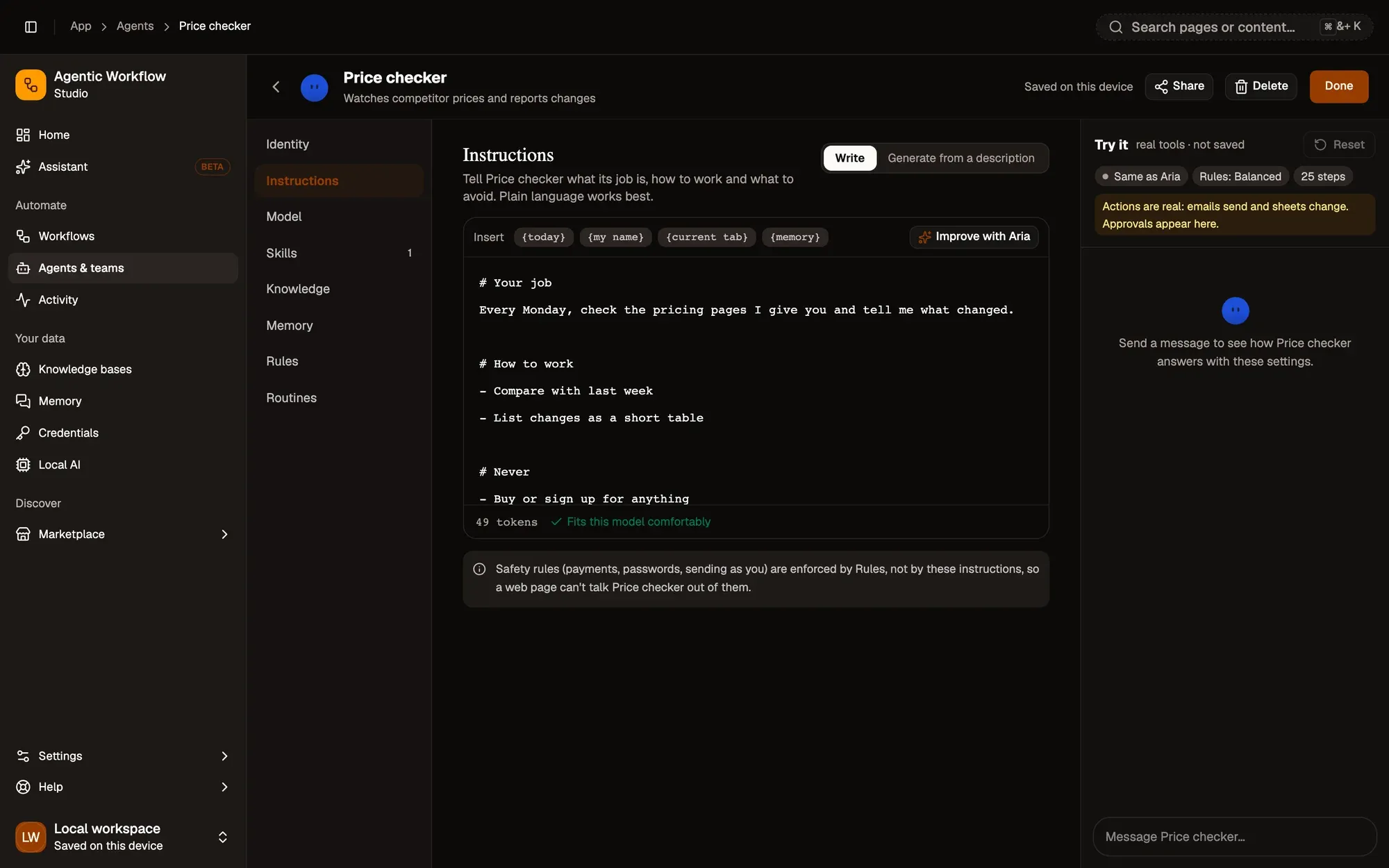Open the Local workspace switcher
The height and width of the screenshot is (868, 1389).
[x=123, y=837]
